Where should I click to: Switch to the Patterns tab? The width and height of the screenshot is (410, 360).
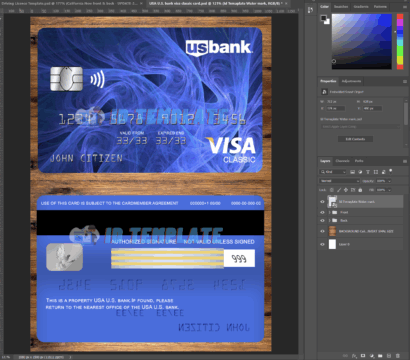(x=380, y=7)
